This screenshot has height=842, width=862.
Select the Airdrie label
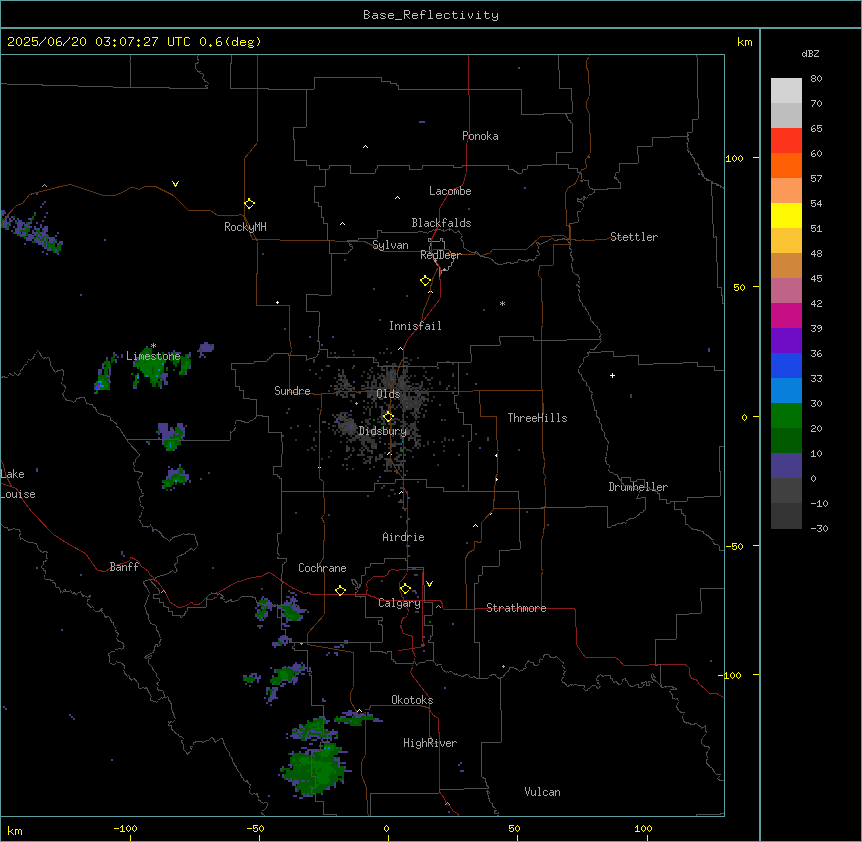coord(403,537)
